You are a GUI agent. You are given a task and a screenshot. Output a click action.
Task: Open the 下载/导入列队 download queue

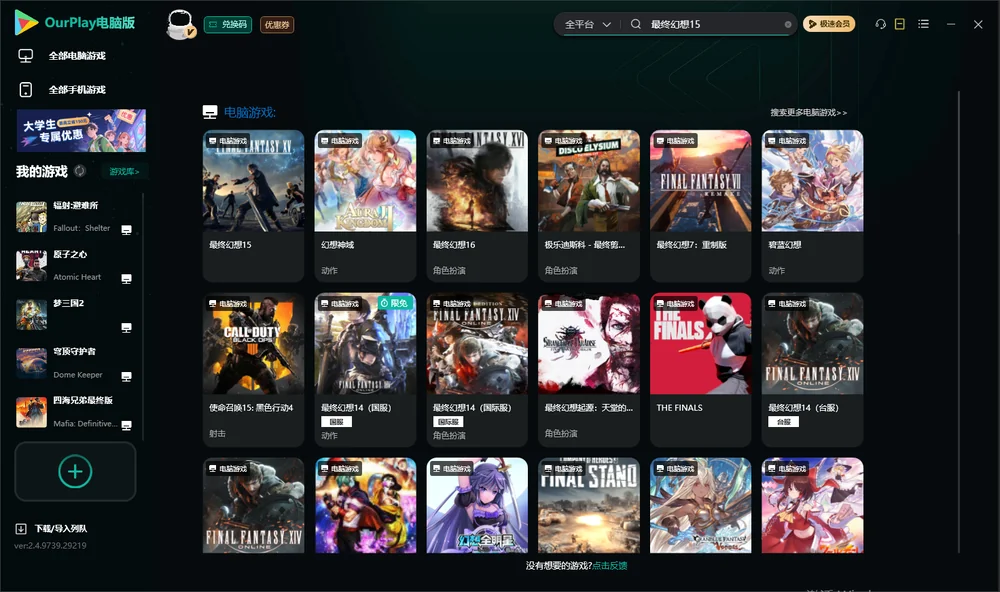pos(61,529)
